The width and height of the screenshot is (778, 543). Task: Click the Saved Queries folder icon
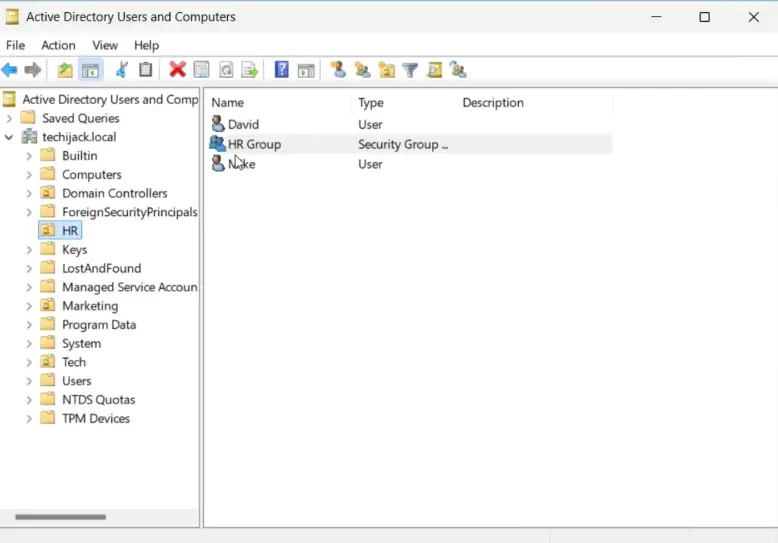(28, 118)
